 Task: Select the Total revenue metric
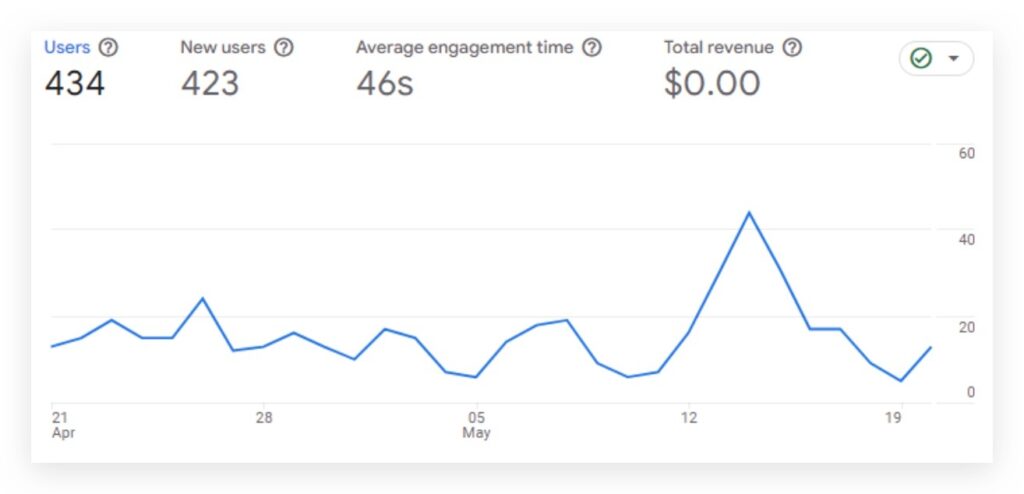pyautogui.click(x=718, y=48)
